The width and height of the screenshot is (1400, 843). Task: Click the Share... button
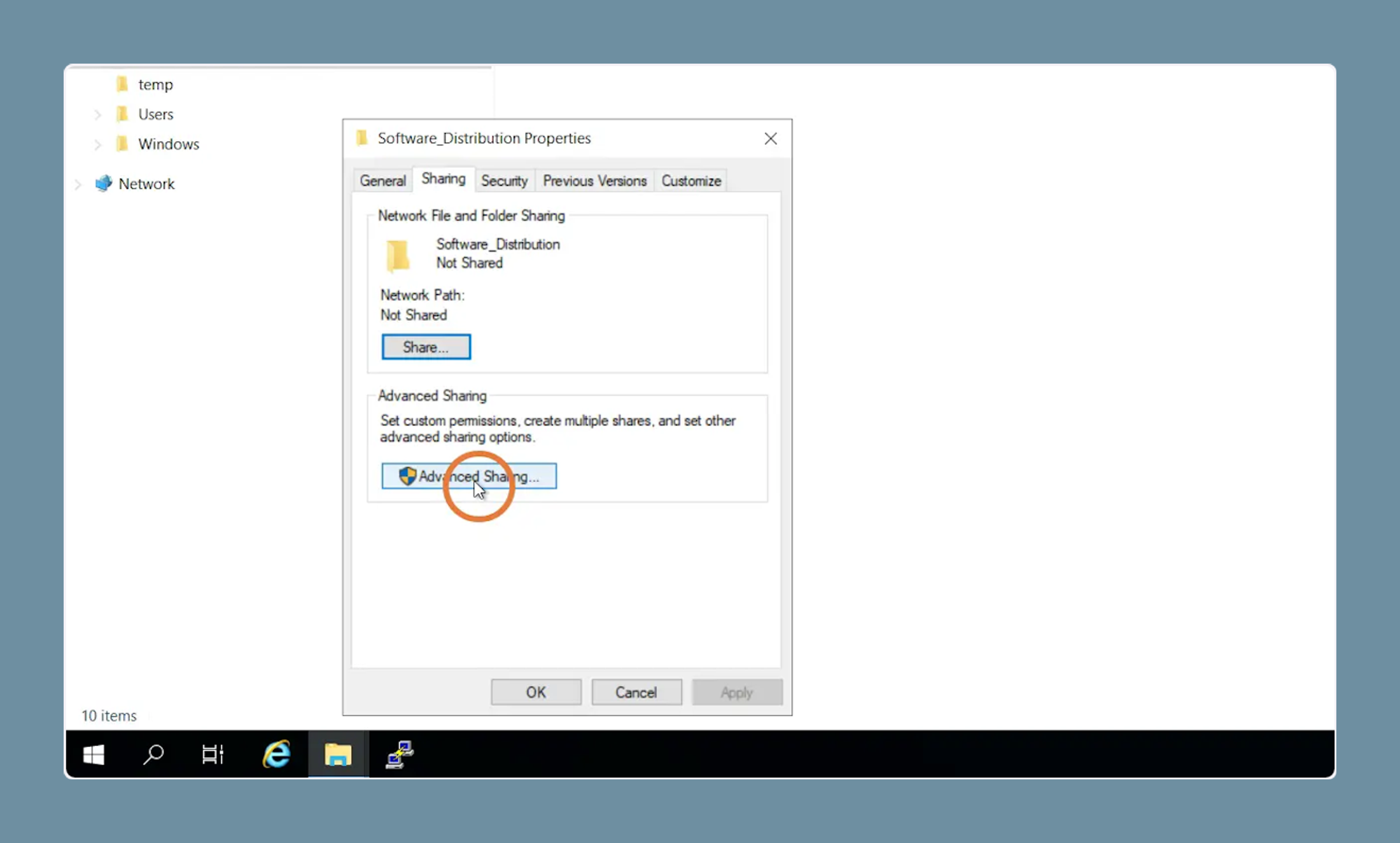pos(426,347)
